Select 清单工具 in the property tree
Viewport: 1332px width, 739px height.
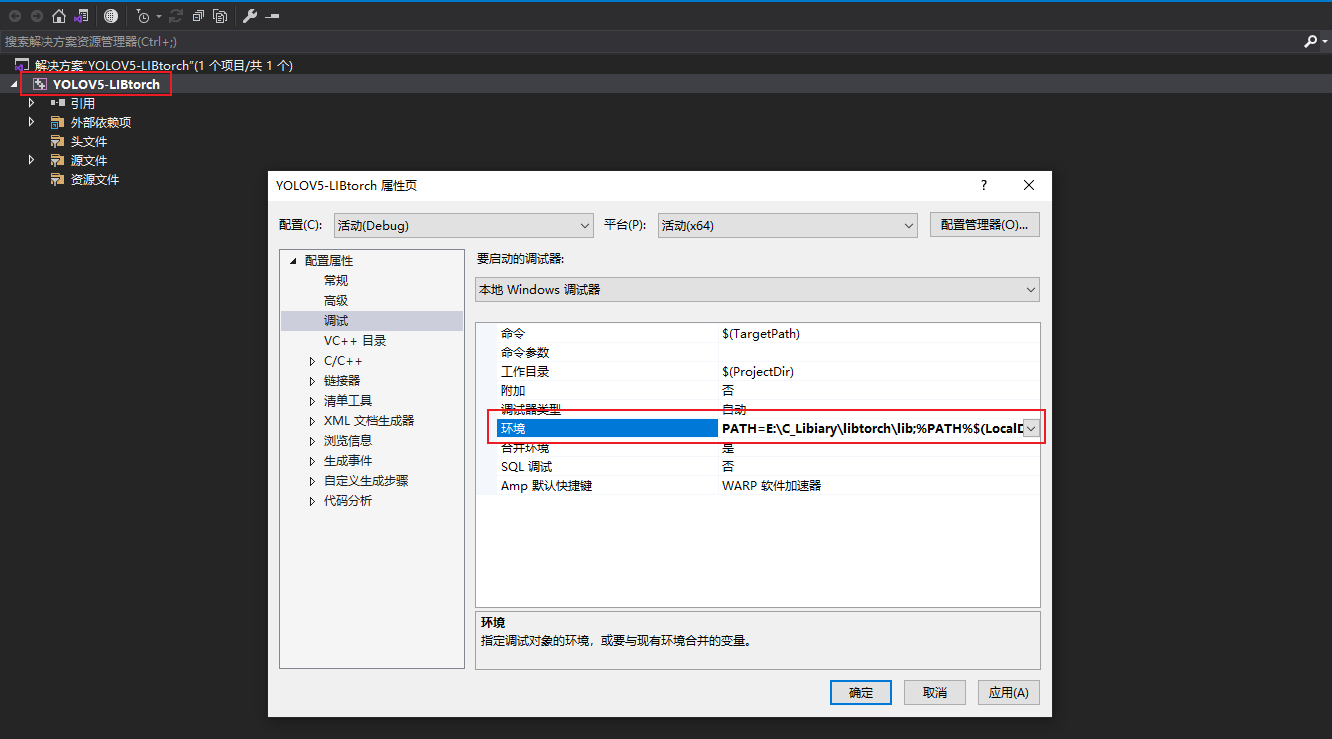pyautogui.click(x=348, y=401)
